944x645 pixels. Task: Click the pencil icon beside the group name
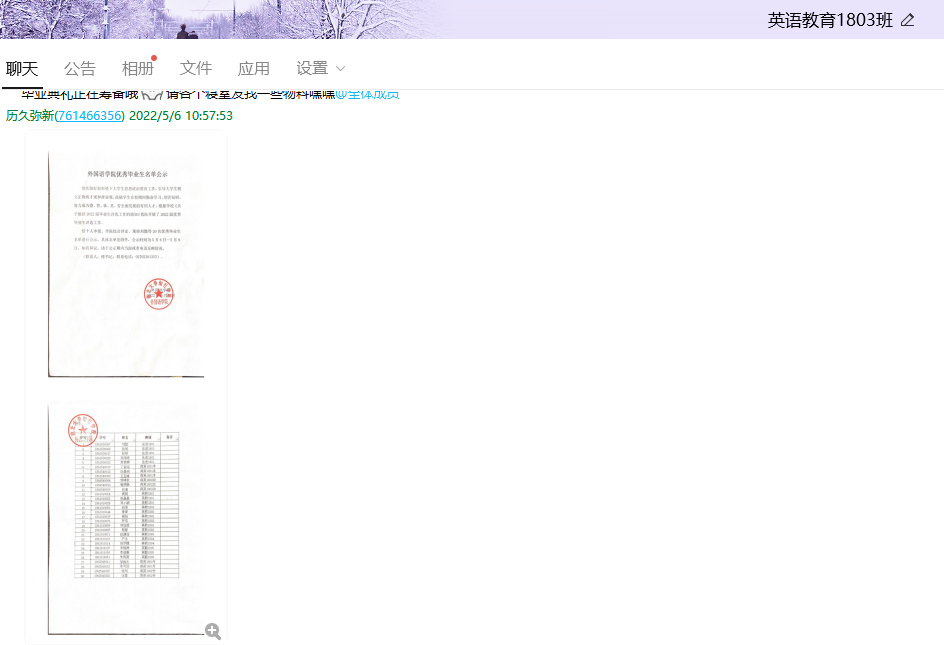coord(907,20)
